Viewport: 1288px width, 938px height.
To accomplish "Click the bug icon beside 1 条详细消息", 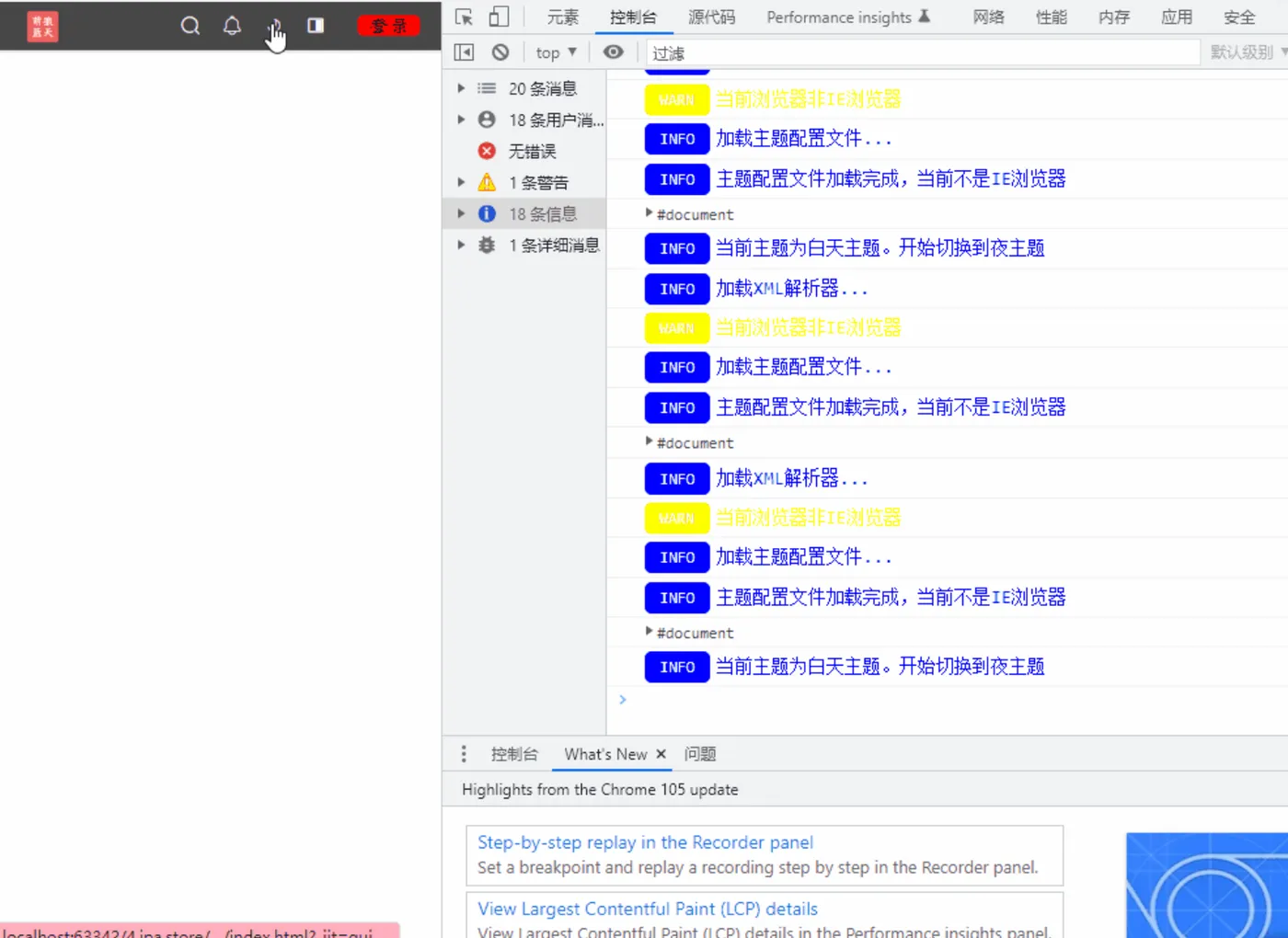I will pos(487,245).
